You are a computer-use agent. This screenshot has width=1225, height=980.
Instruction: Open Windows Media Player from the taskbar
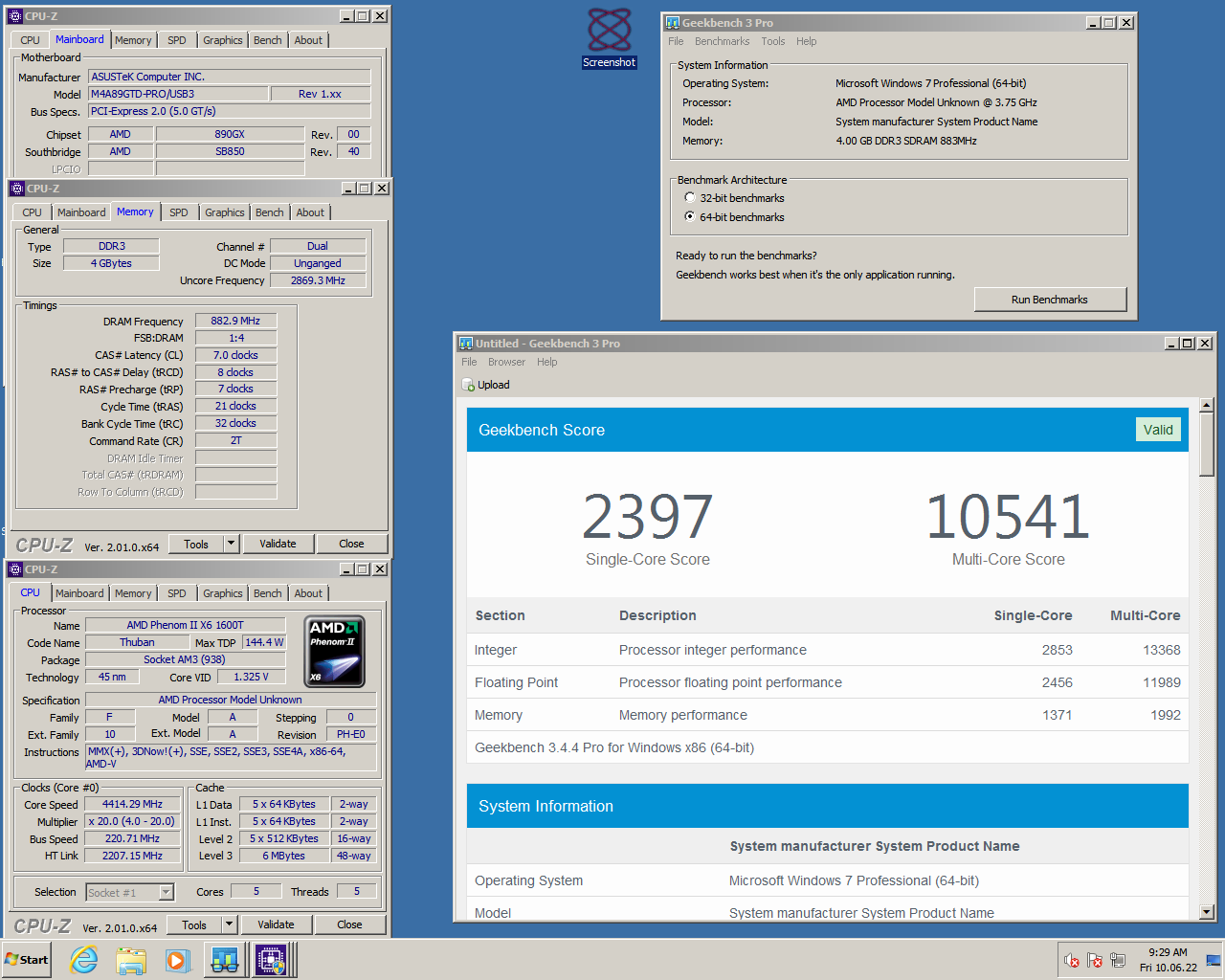click(178, 960)
